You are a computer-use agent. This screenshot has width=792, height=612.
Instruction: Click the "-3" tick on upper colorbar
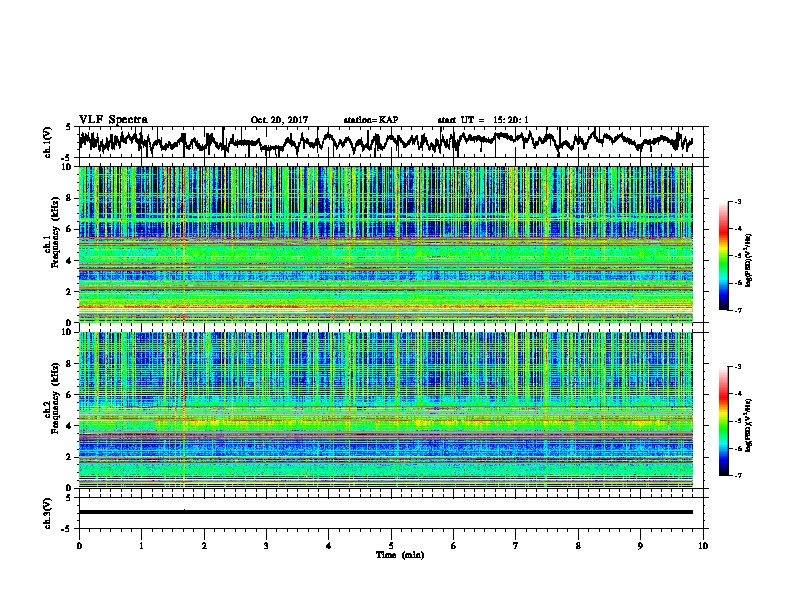click(738, 202)
